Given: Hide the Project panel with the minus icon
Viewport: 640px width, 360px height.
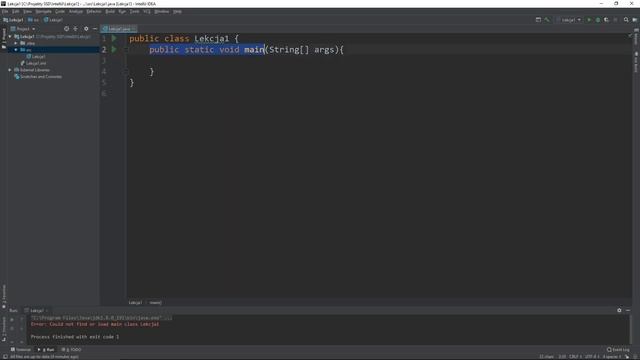Looking at the screenshot, I should 95,29.
